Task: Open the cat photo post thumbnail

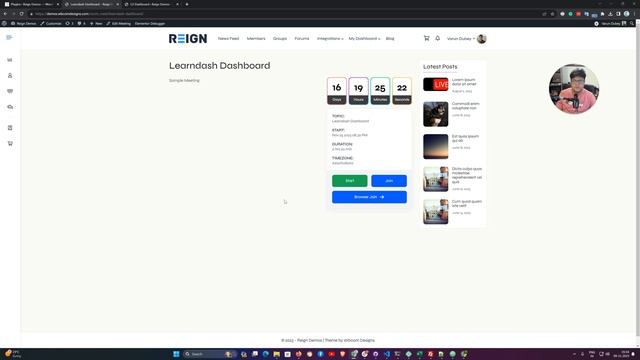Action: [436, 114]
